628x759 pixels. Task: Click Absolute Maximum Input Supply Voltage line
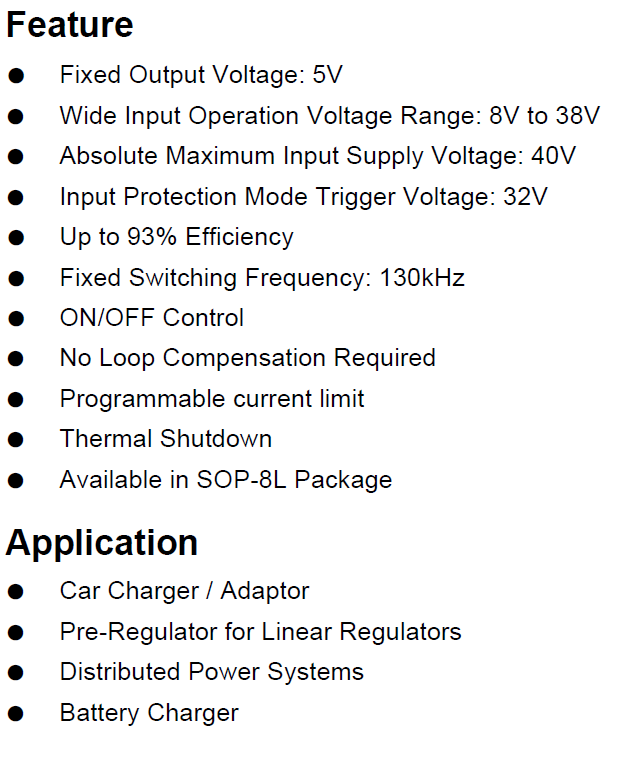point(318,157)
